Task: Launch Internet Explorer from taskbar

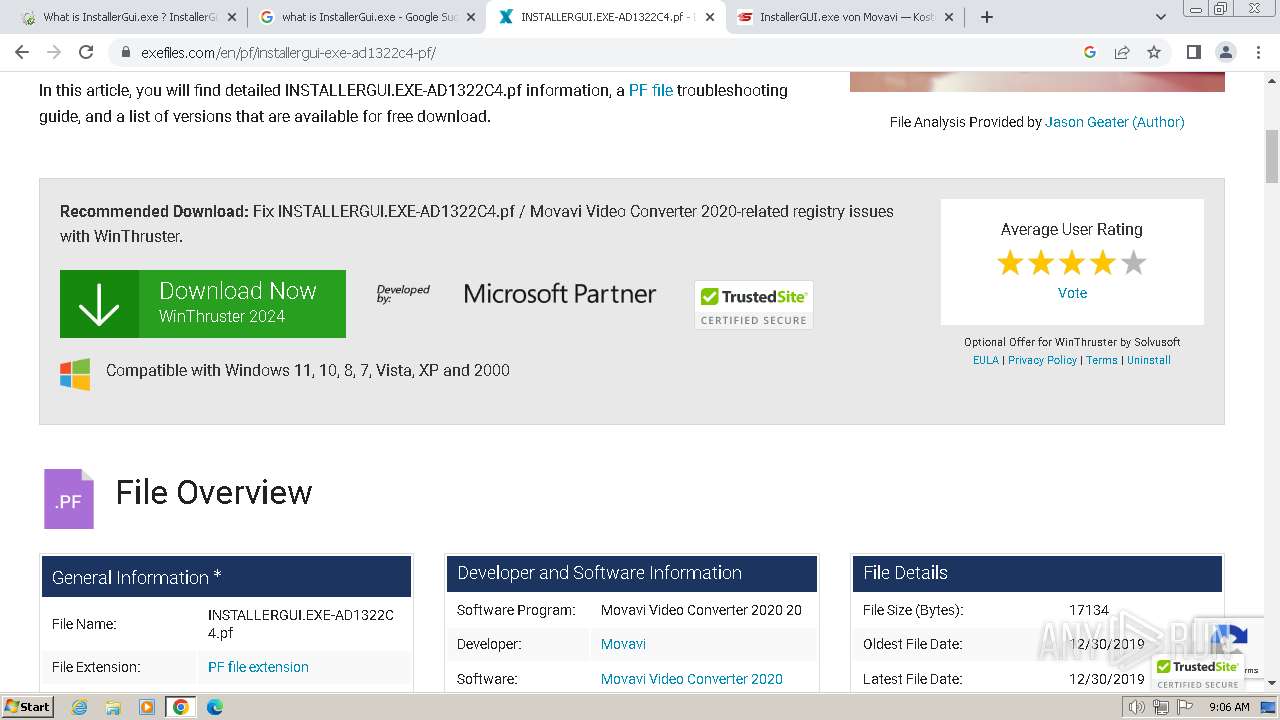Action: (80, 707)
